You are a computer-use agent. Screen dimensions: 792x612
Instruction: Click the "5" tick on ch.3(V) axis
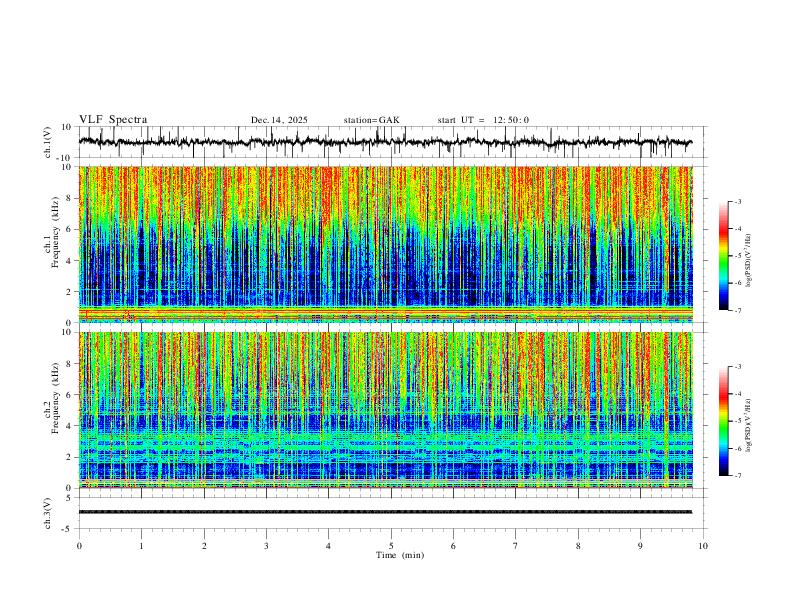[69, 498]
